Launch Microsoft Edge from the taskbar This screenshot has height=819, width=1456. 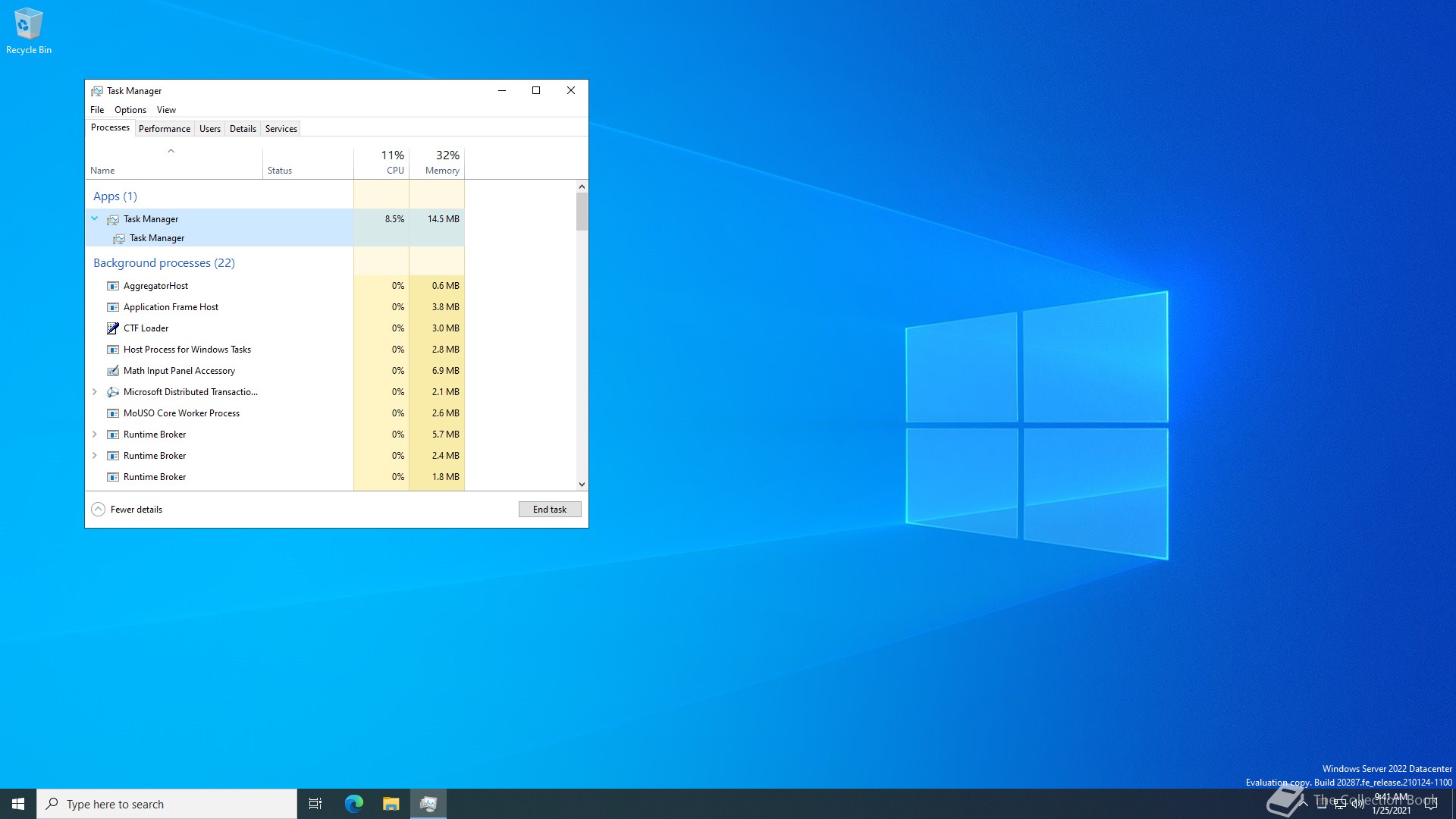click(x=353, y=804)
